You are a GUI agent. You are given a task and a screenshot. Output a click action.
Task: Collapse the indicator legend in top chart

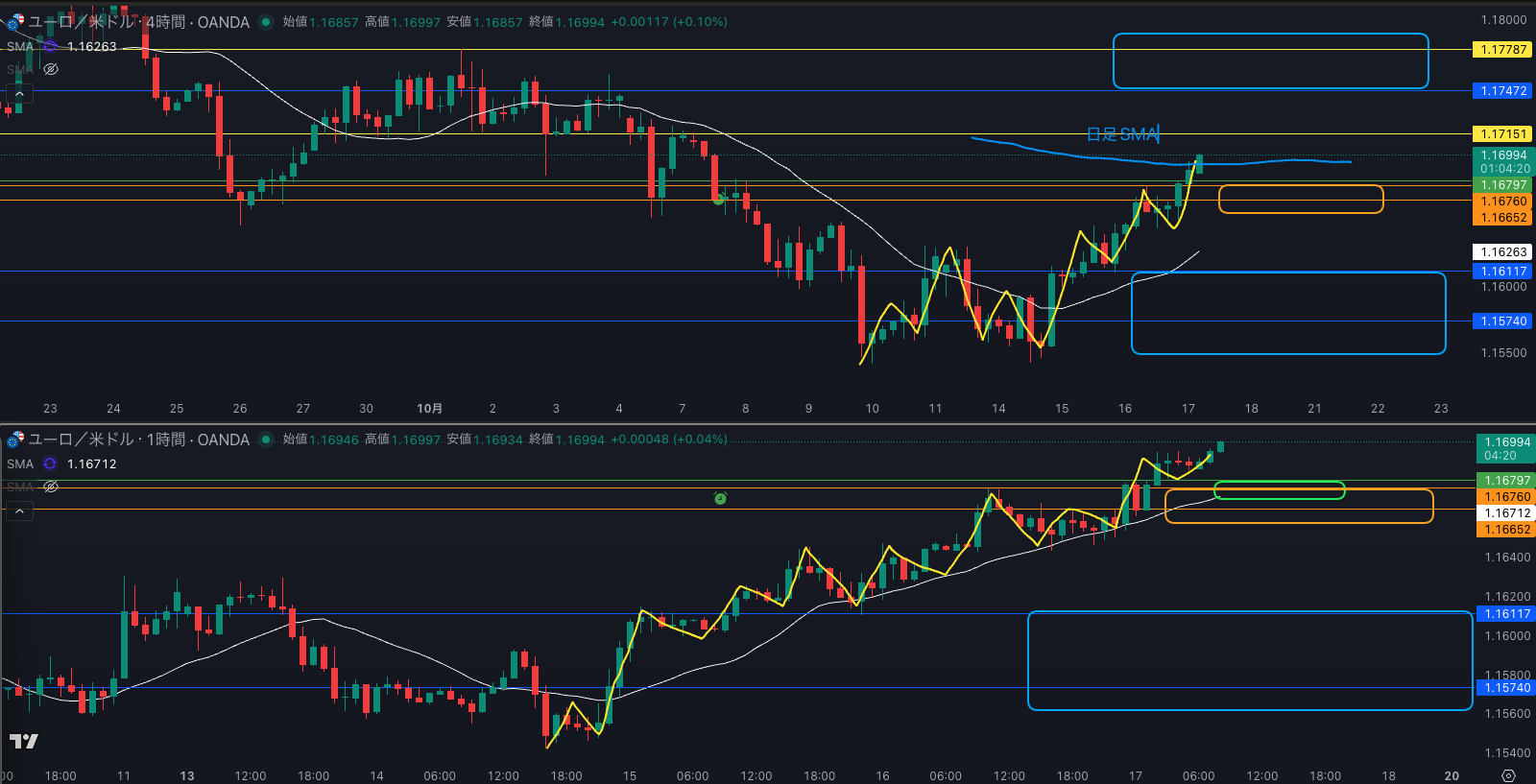(x=19, y=94)
